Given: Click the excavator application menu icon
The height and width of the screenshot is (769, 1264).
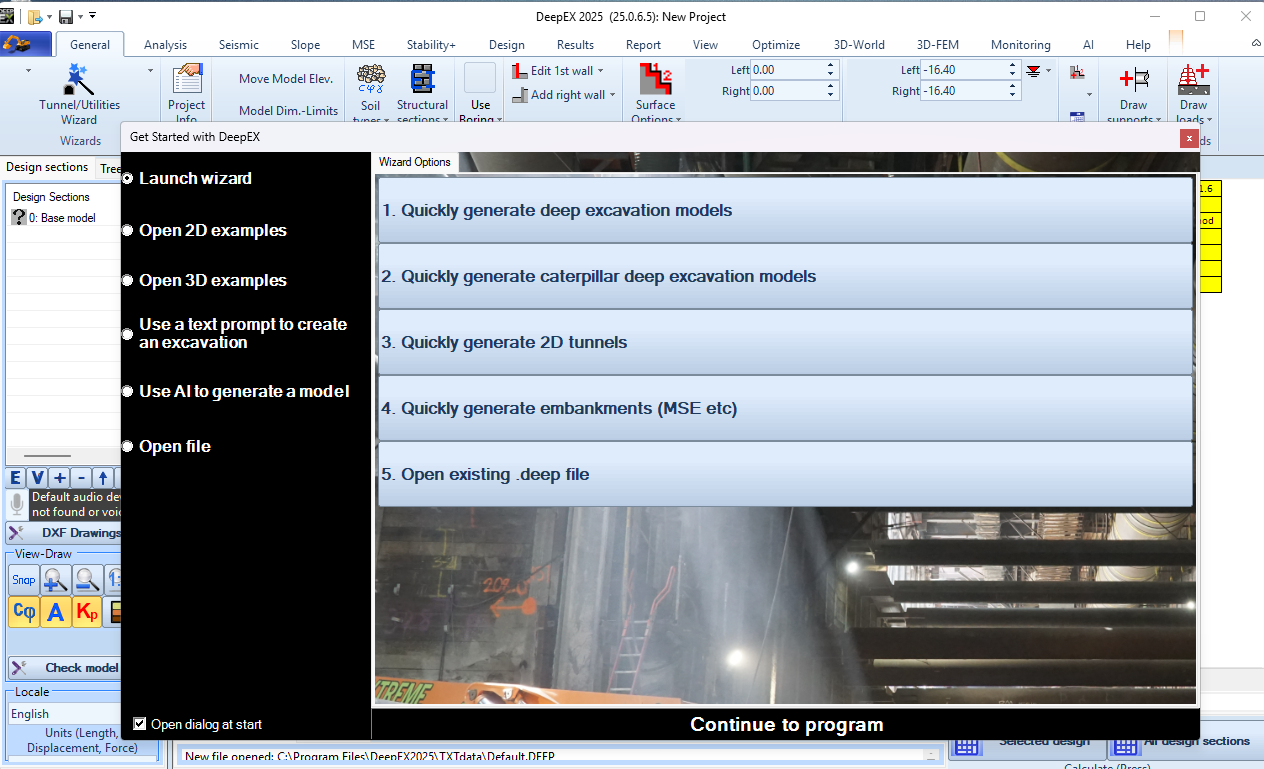Looking at the screenshot, I should 25,44.
